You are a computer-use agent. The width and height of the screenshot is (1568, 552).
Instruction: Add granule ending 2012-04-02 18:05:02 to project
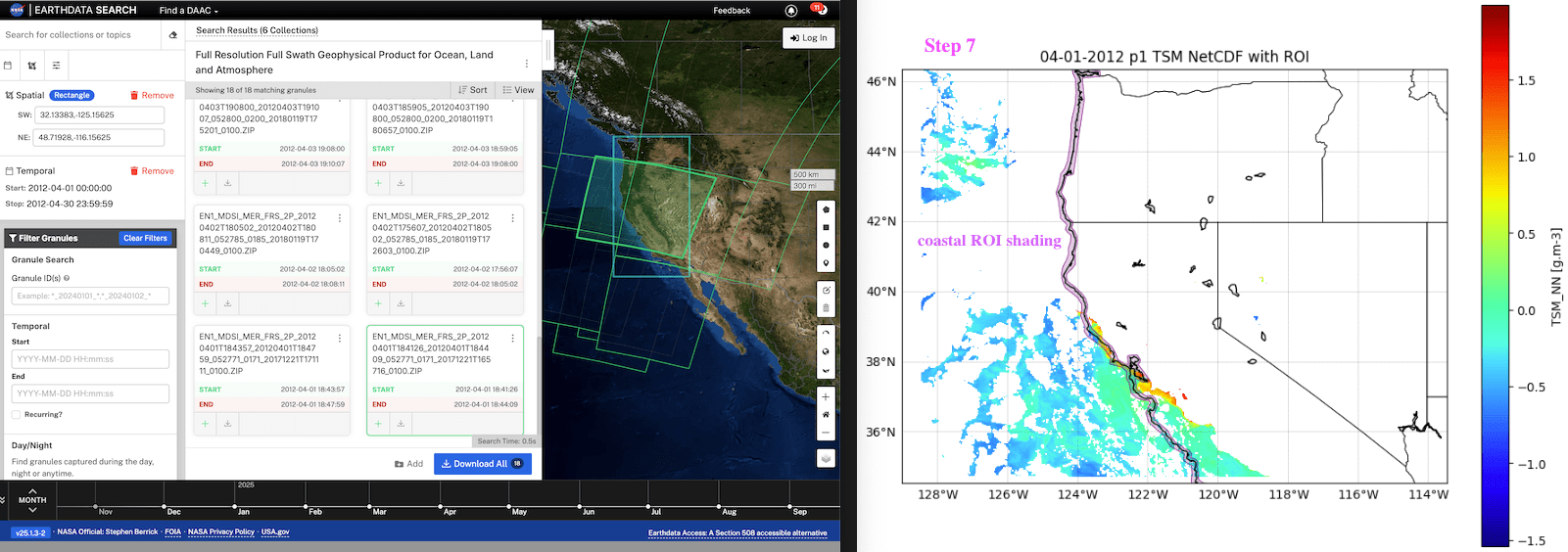click(x=378, y=303)
